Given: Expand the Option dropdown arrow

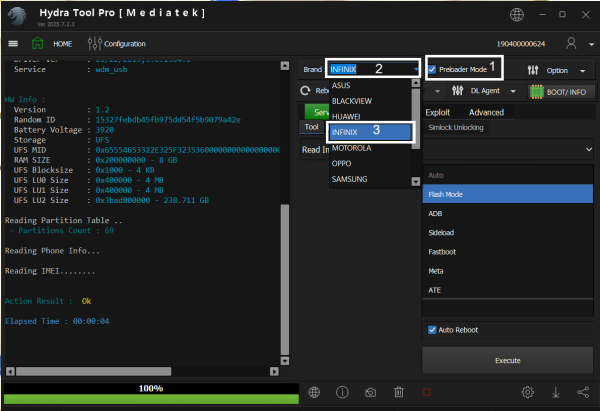Looking at the screenshot, I should [582, 71].
